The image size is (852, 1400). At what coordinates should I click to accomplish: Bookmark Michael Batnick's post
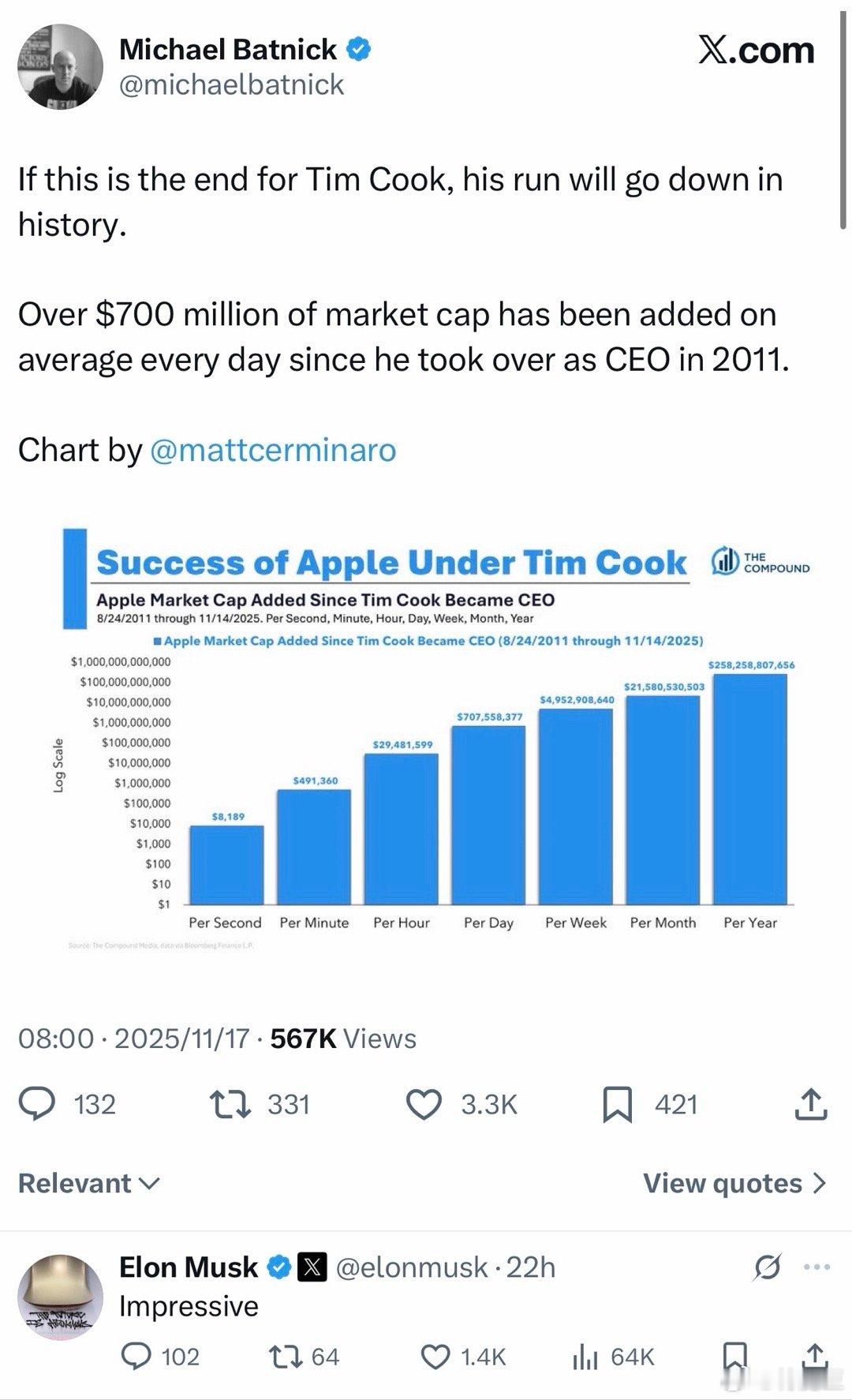pos(617,1104)
